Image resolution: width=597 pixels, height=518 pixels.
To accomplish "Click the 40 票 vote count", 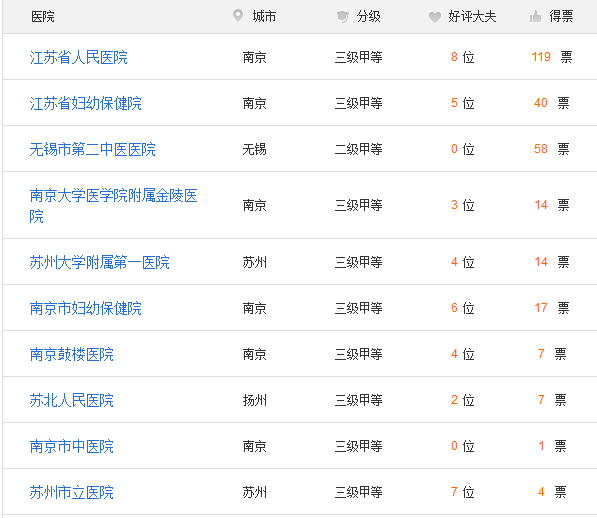I will tap(552, 103).
